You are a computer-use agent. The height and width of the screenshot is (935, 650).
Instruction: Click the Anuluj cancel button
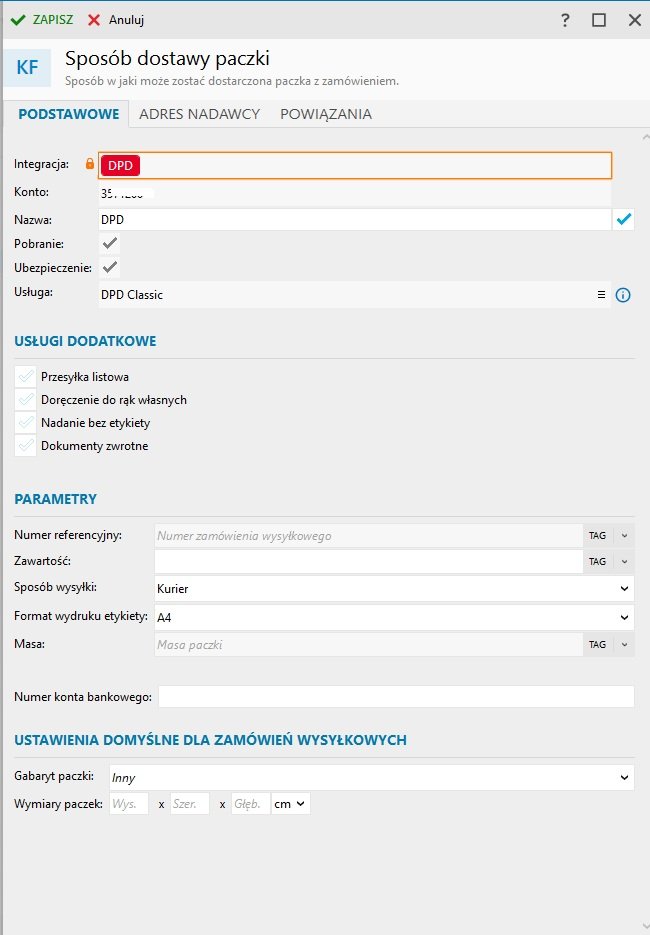pos(116,19)
